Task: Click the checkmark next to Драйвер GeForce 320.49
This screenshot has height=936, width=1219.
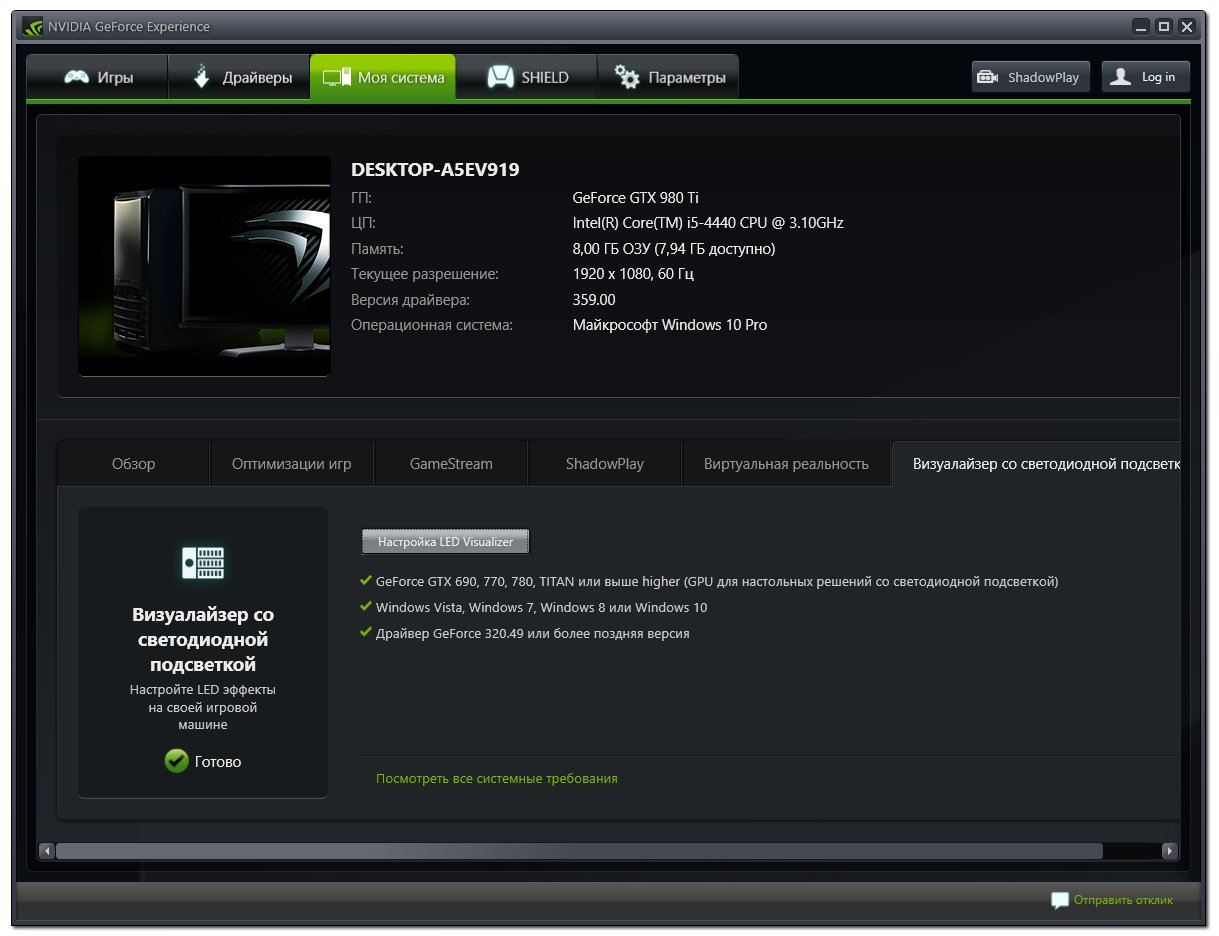Action: (366, 632)
